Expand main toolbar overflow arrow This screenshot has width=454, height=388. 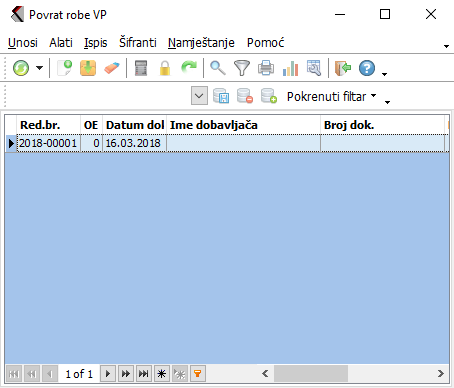point(384,74)
